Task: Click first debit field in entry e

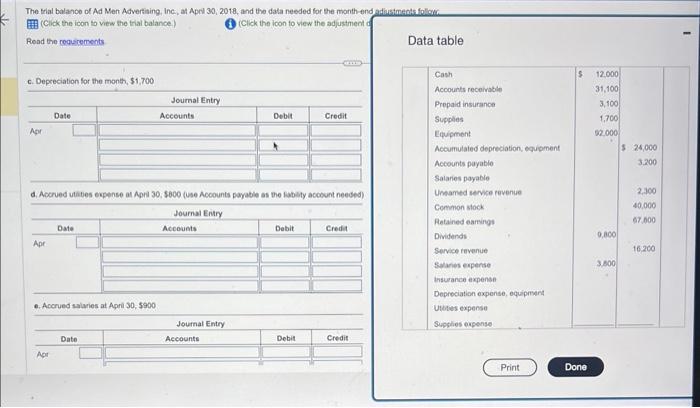Action: click(x=286, y=352)
